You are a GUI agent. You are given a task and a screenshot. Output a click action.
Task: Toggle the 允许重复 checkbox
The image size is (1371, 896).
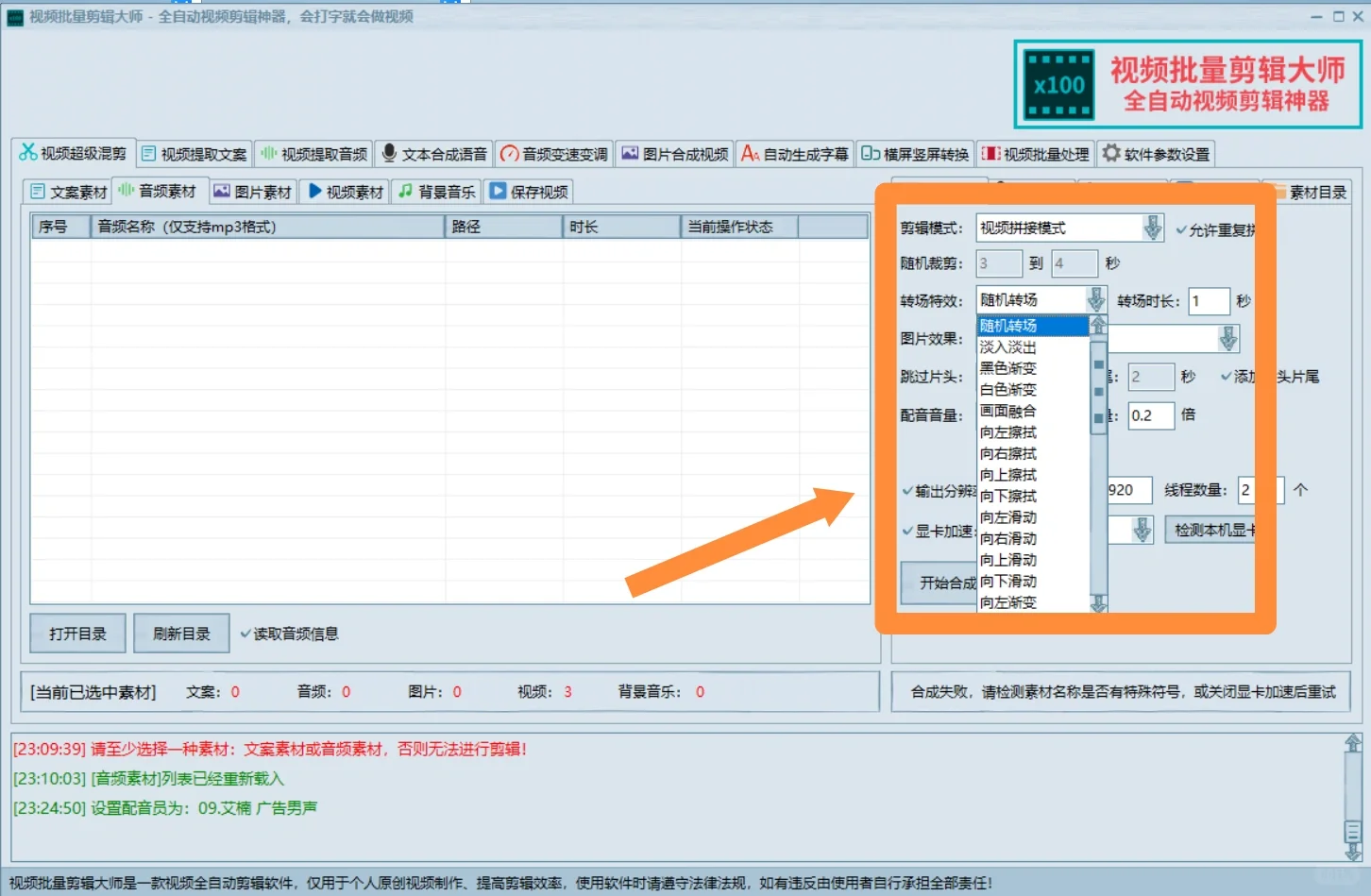[1181, 229]
